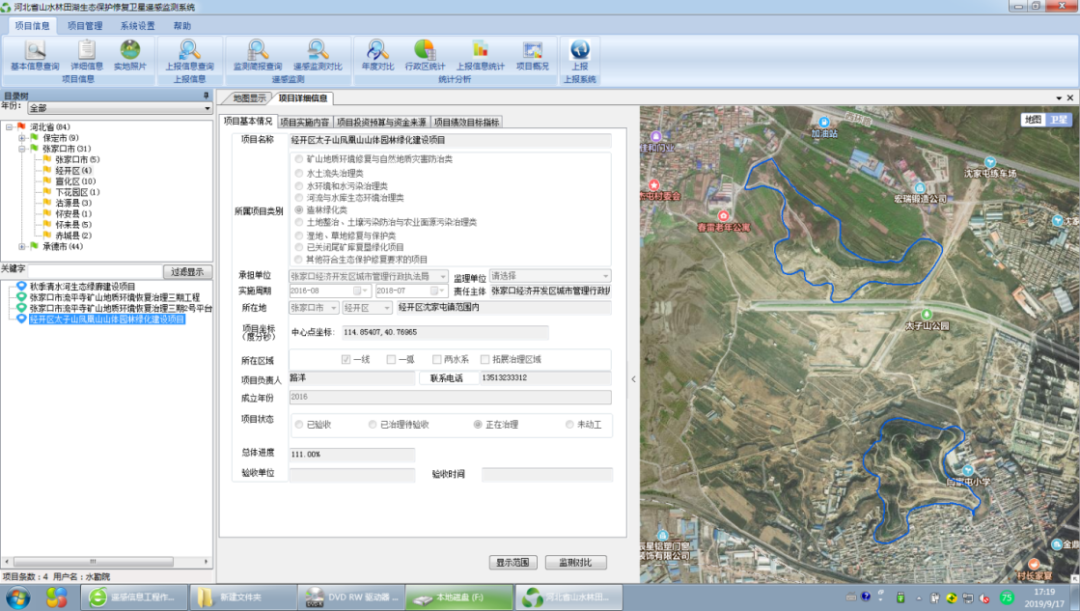1080x611 pixels.
Task: Open the 实地照片 ribbon tool
Action: click(x=130, y=55)
